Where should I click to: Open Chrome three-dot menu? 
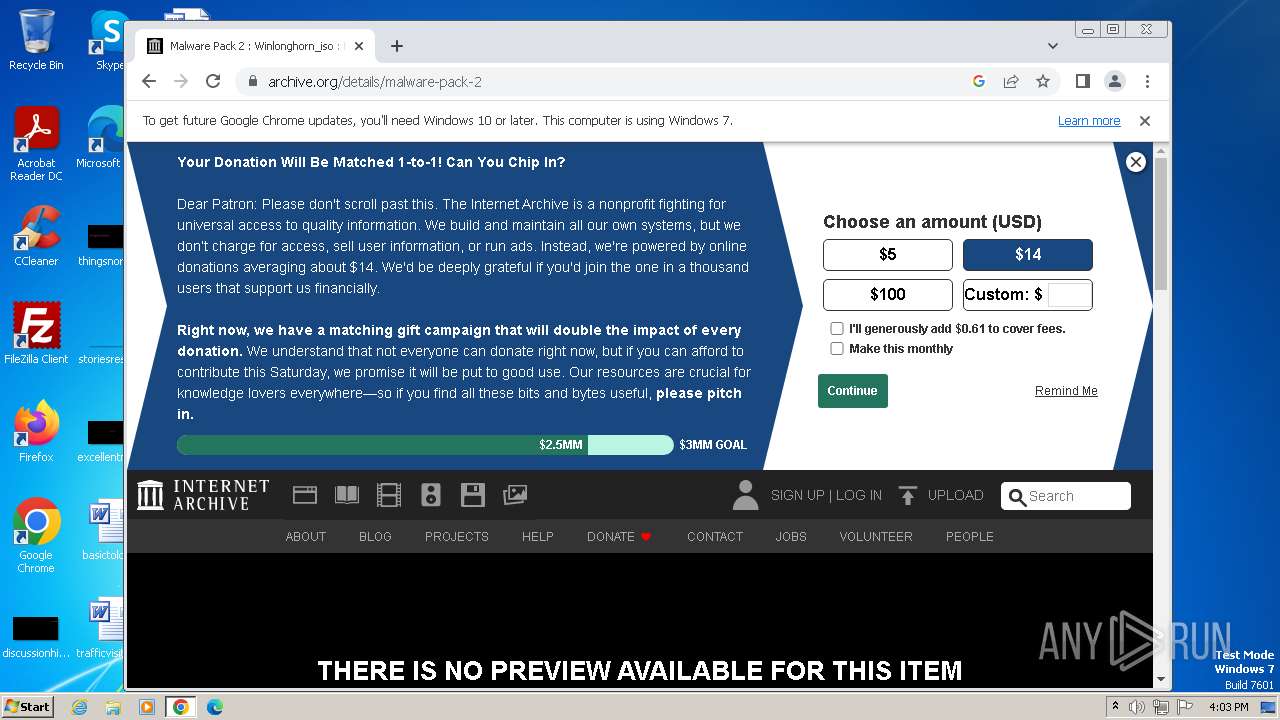tap(1147, 81)
